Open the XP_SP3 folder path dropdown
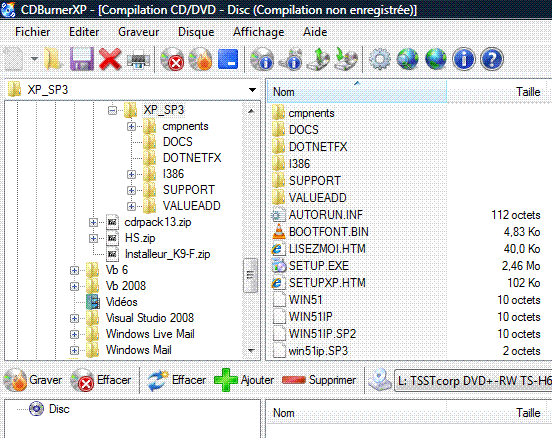 (x=252, y=90)
